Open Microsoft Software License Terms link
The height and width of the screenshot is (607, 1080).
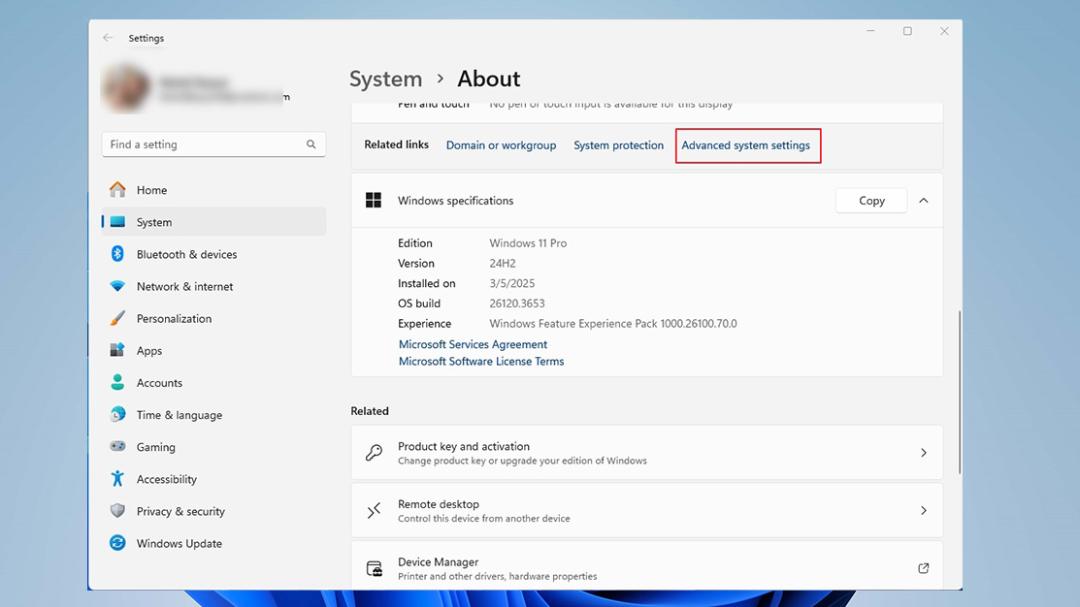[481, 361]
